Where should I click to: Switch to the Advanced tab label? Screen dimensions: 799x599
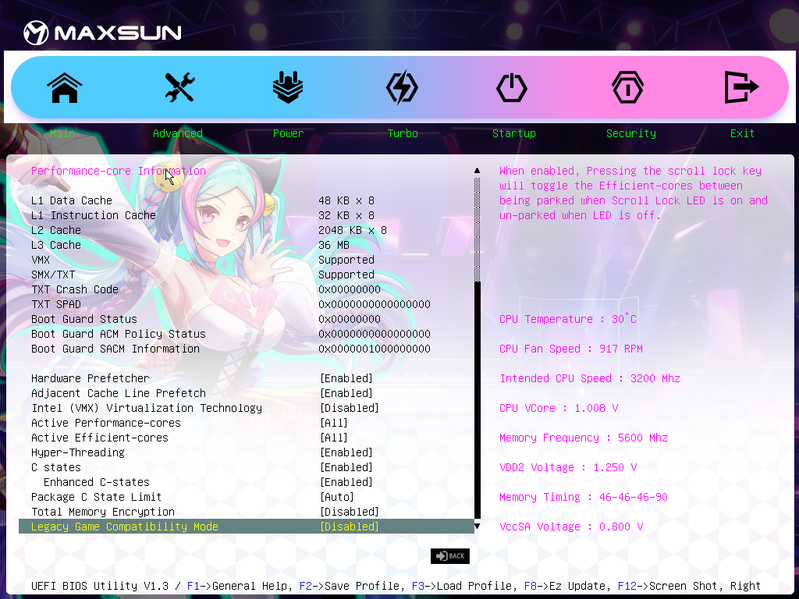tap(178, 133)
